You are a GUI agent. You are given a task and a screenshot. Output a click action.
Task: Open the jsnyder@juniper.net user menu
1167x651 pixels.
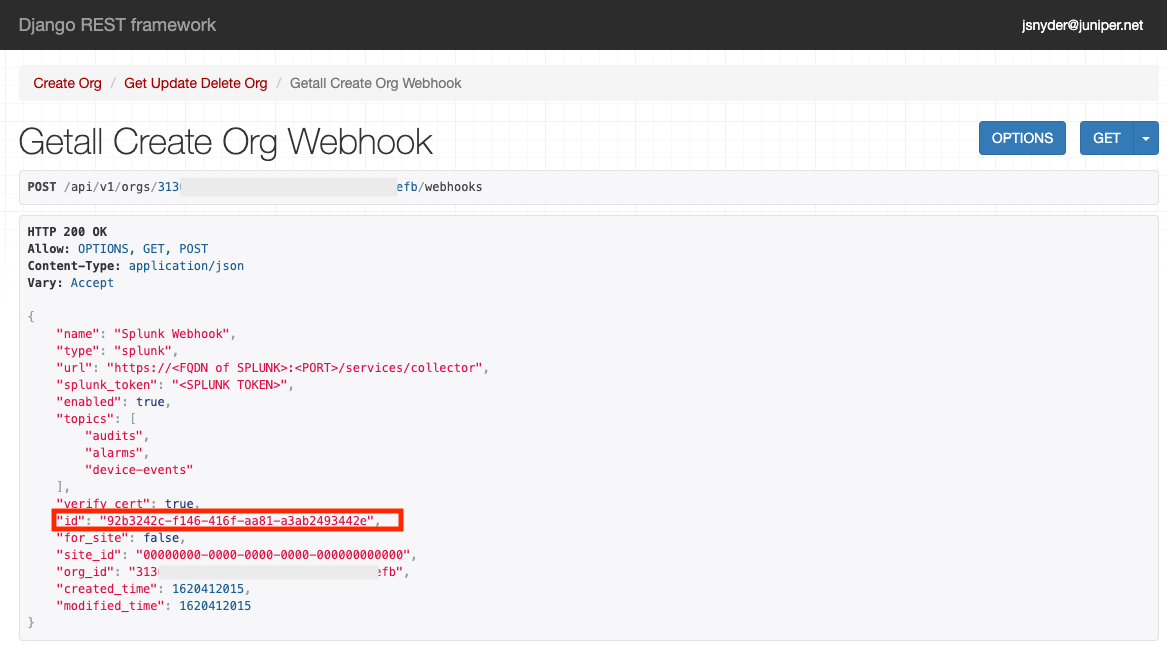[x=1082, y=26]
